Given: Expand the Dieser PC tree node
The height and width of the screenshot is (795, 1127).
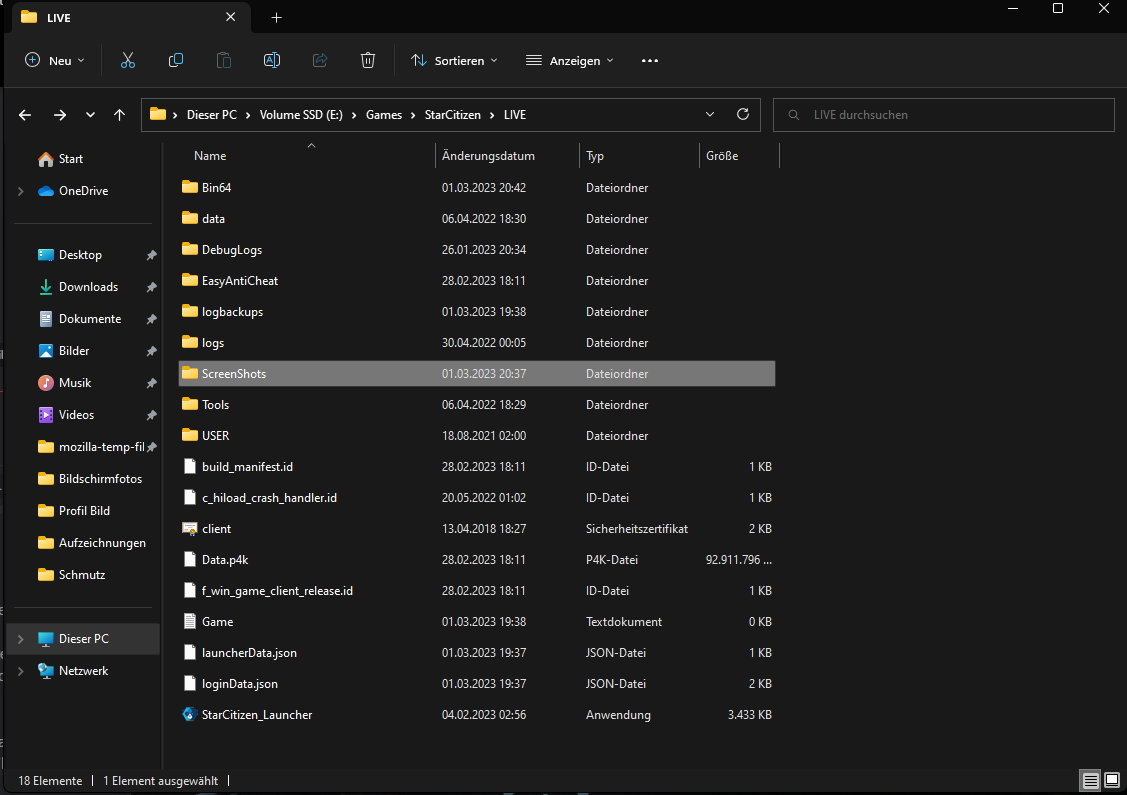Looking at the screenshot, I should coord(21,639).
